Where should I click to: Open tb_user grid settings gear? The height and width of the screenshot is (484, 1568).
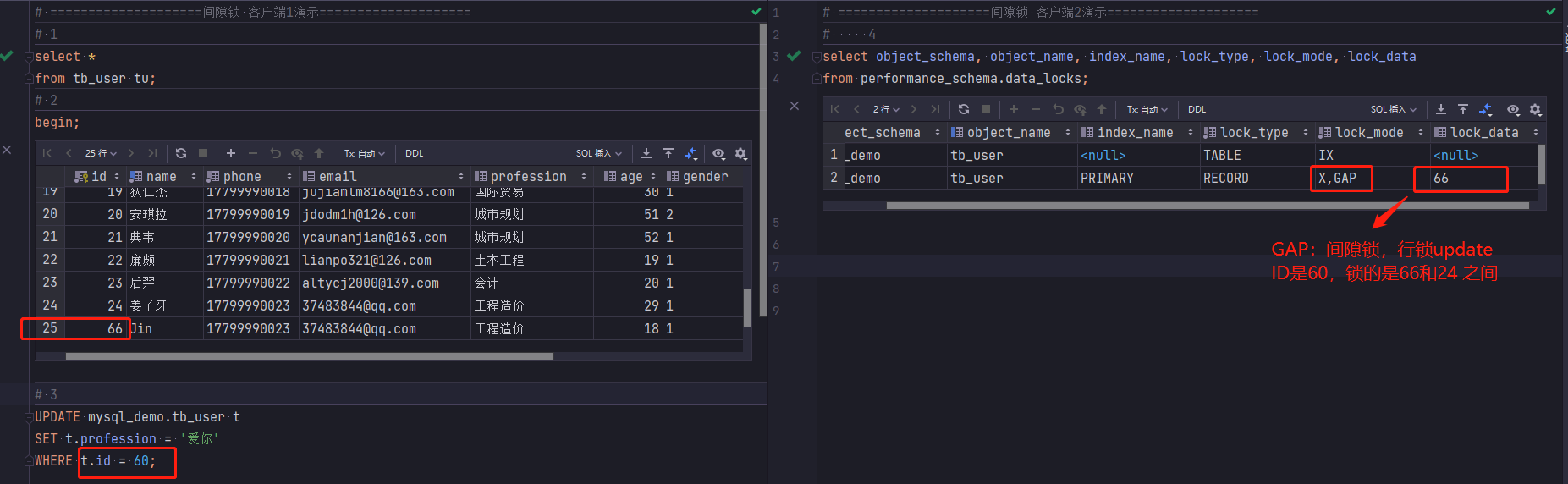click(x=741, y=153)
